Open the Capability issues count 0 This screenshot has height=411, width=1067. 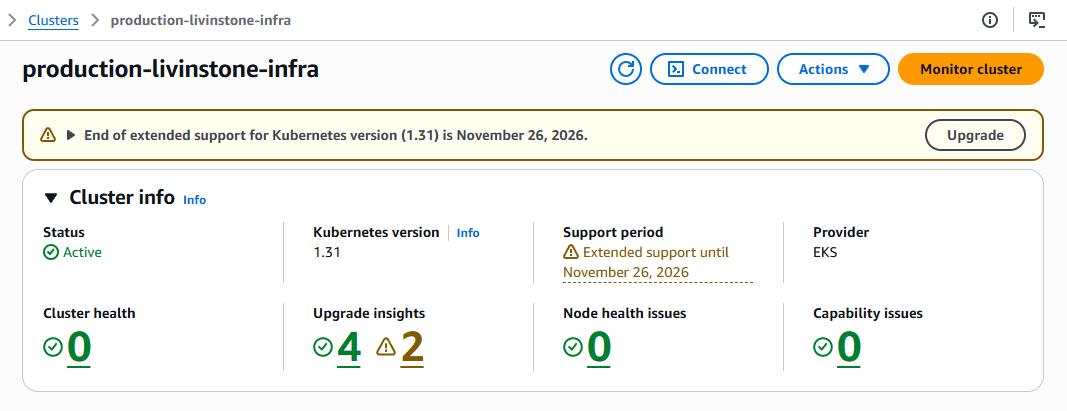[849, 347]
